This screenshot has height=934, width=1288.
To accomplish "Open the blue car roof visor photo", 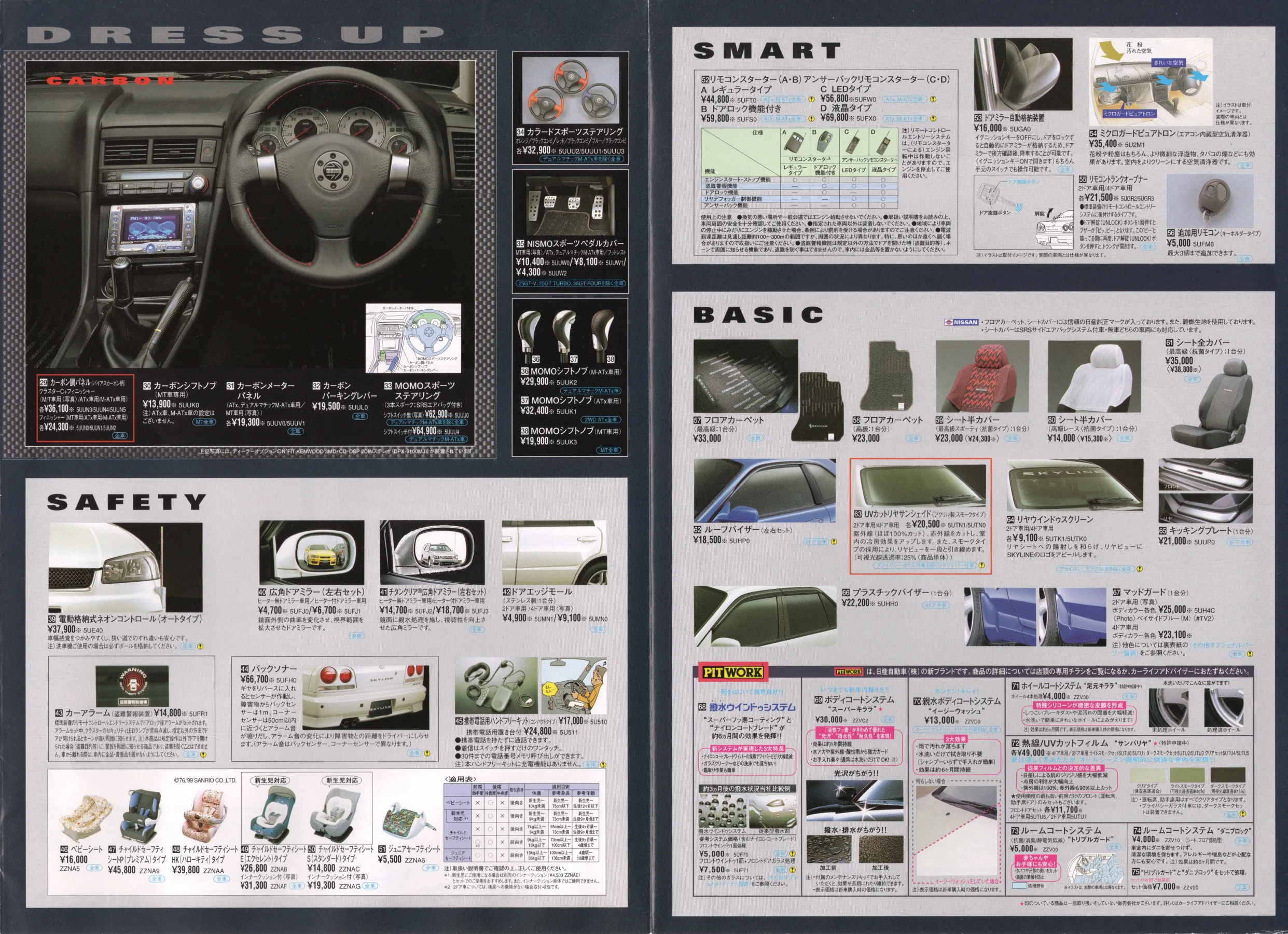I will click(x=765, y=491).
